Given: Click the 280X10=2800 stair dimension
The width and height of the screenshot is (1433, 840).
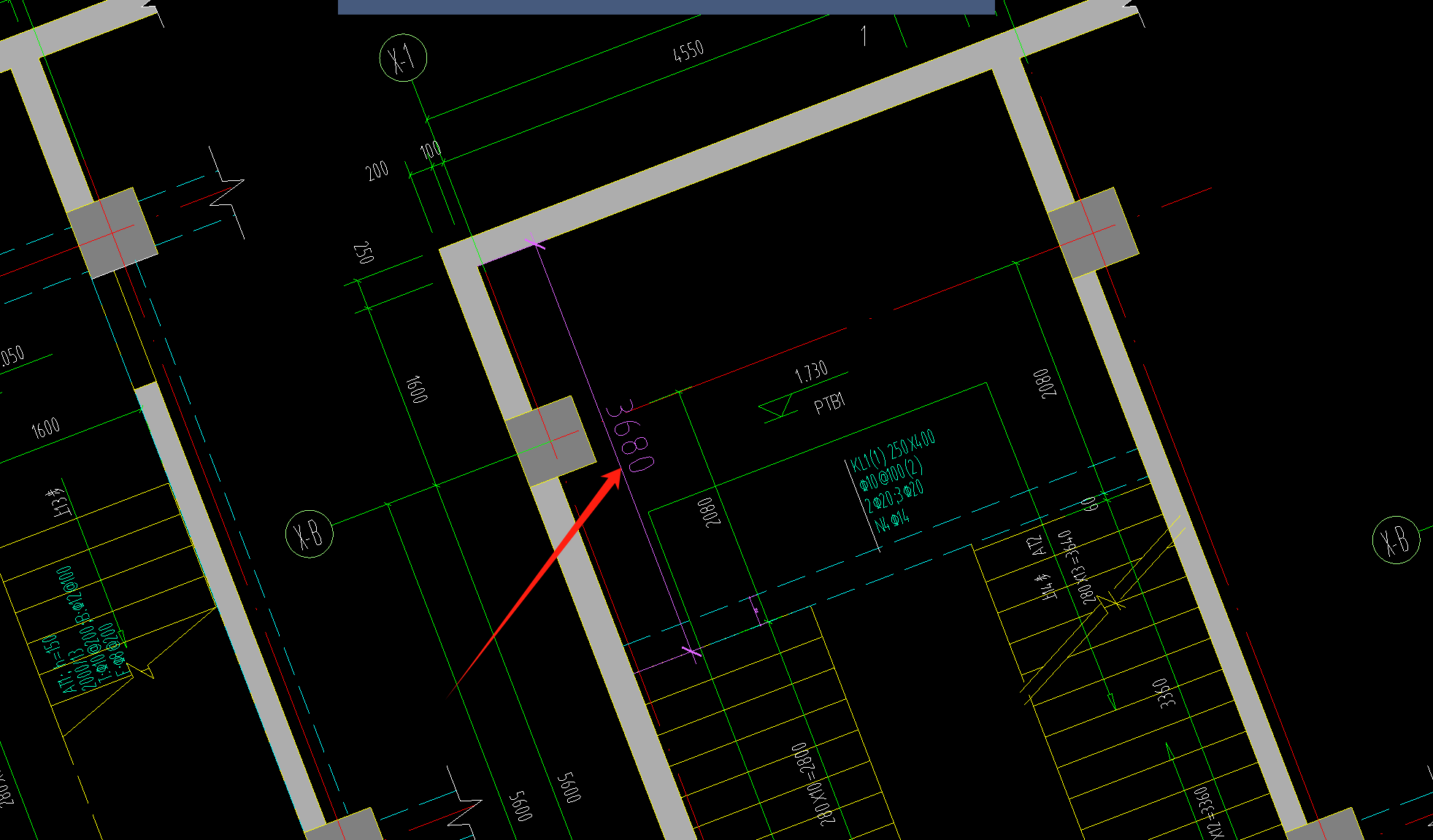Looking at the screenshot, I should pyautogui.click(x=813, y=785).
